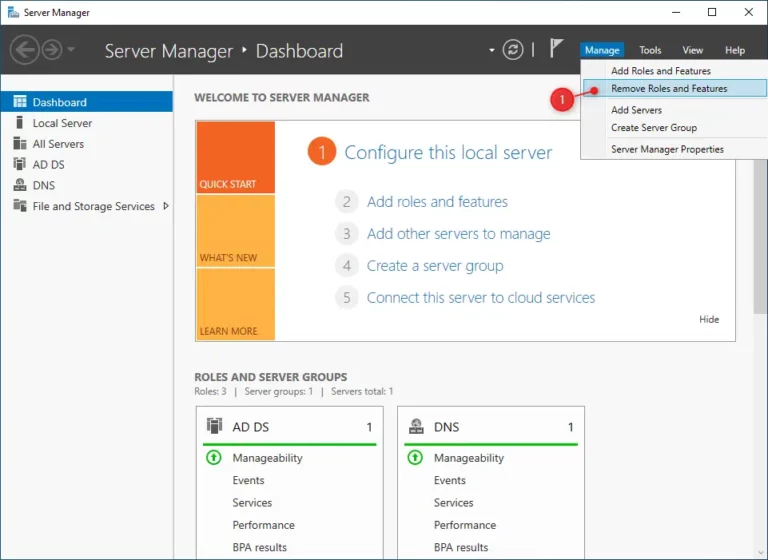Viewport: 768px width, 560px height.
Task: Open the Manage menu
Action: 602,50
